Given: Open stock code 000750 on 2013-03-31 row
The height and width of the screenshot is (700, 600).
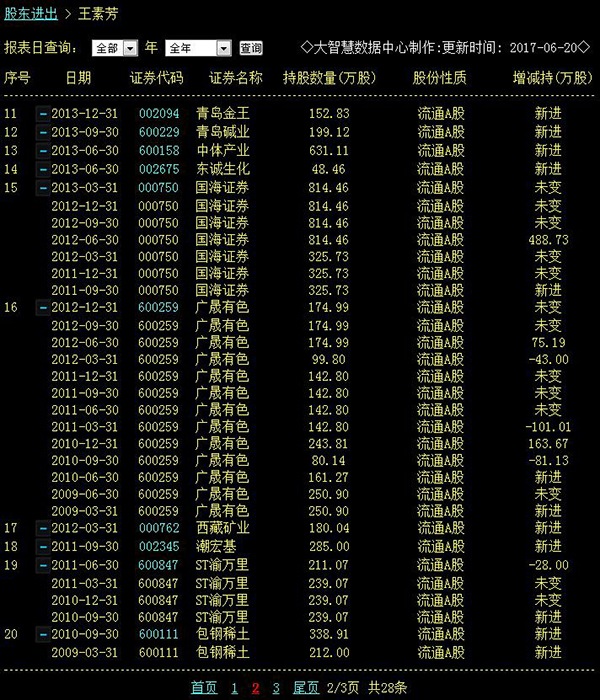Looking at the screenshot, I should coord(158,188).
